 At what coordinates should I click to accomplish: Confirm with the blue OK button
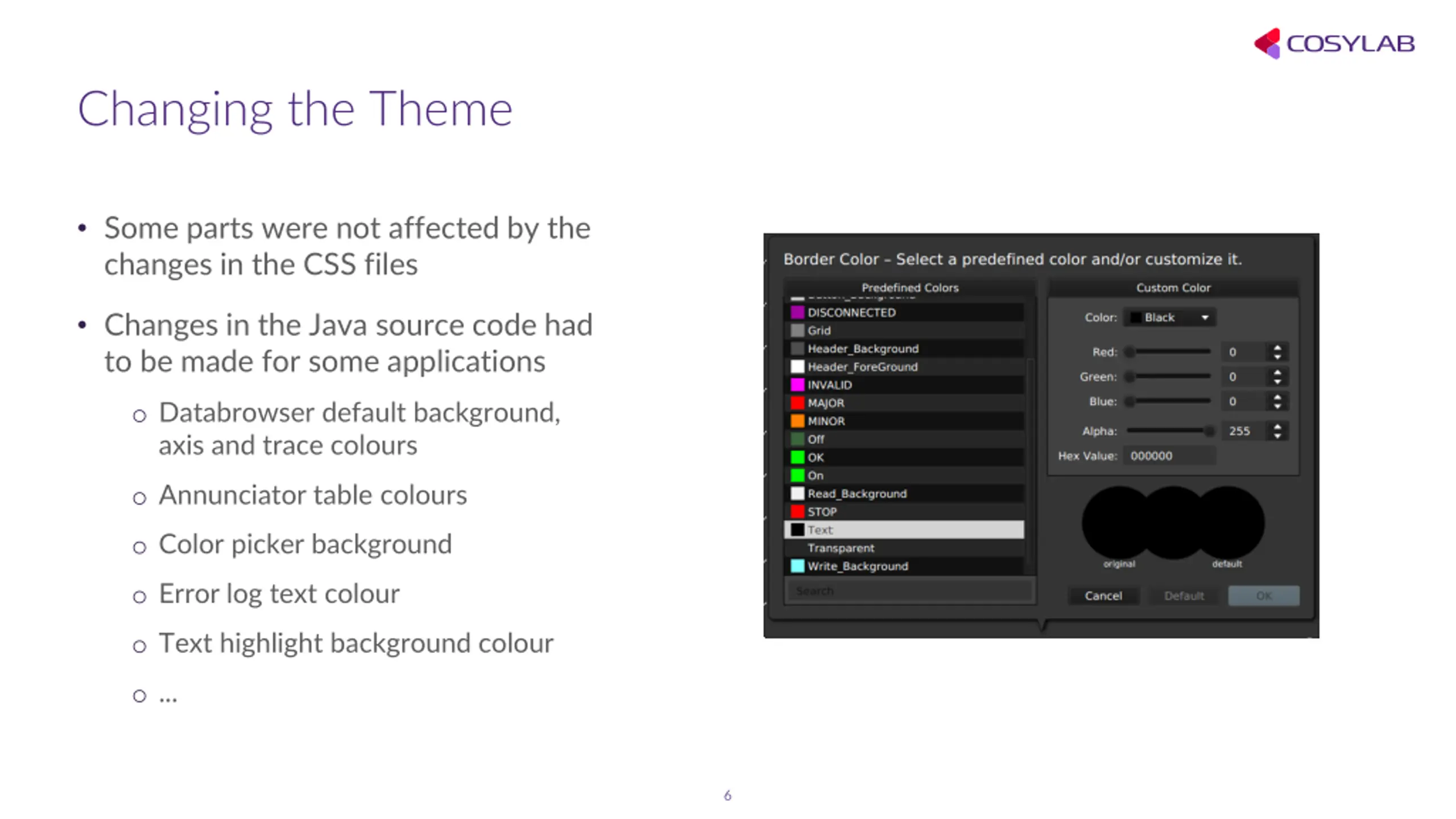(1264, 595)
